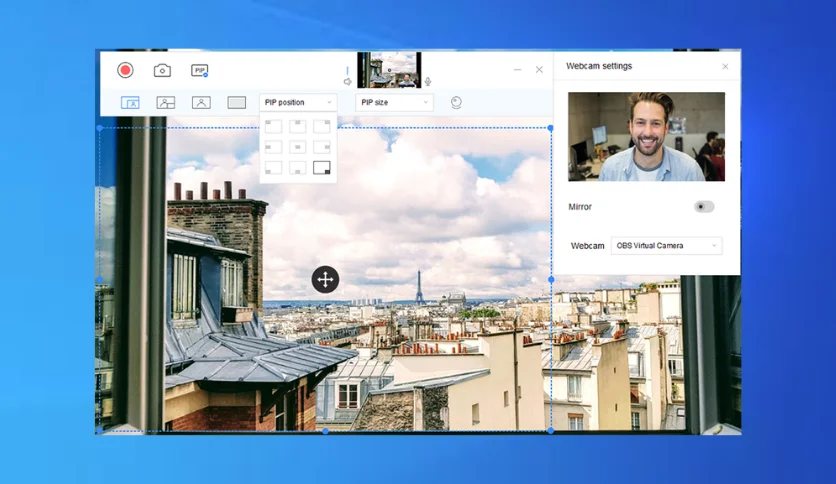Click the move handle in capture area
Viewport: 836px width, 484px height.
tap(325, 279)
